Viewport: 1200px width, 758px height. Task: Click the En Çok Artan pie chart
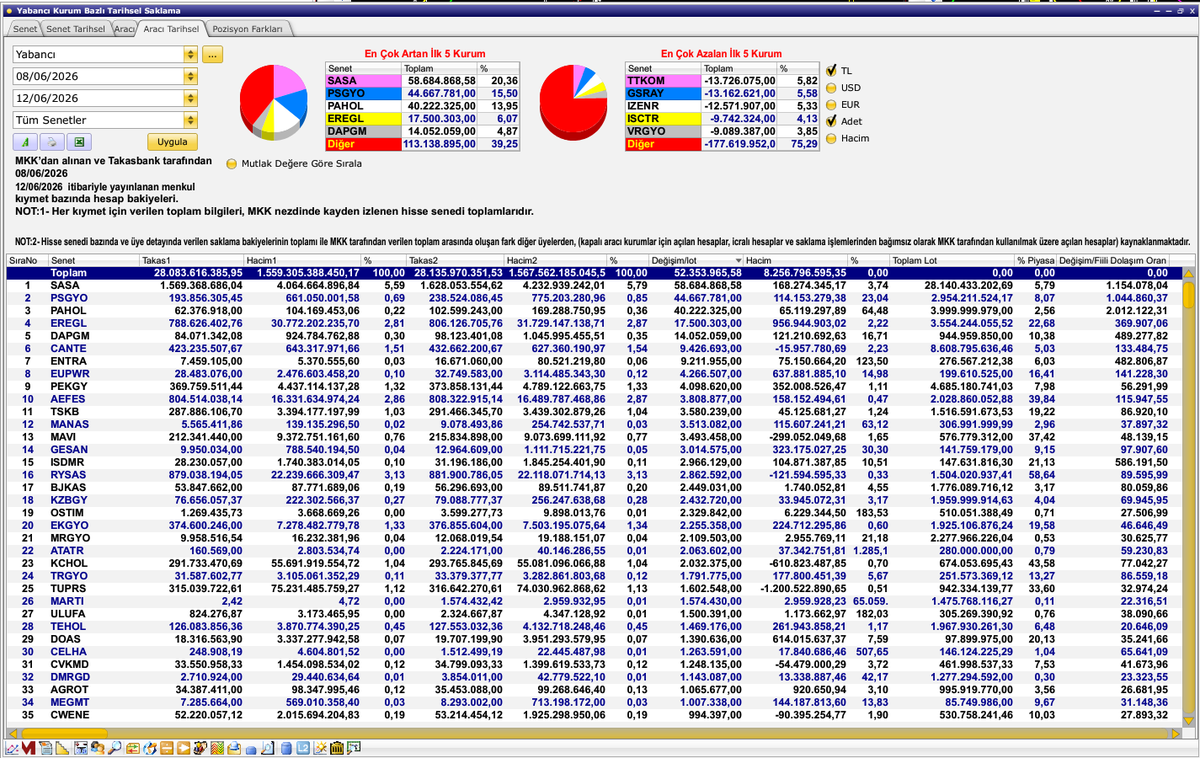[x=274, y=102]
